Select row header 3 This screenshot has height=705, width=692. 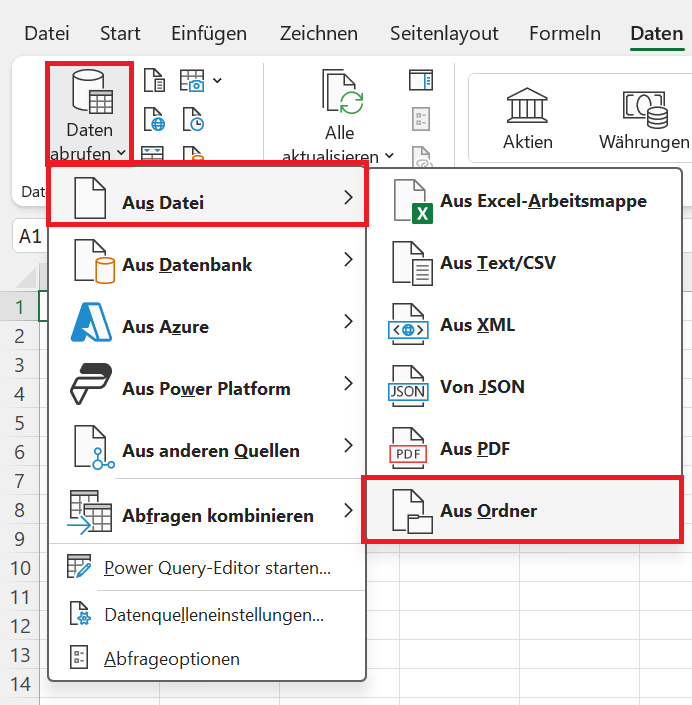tap(19, 365)
